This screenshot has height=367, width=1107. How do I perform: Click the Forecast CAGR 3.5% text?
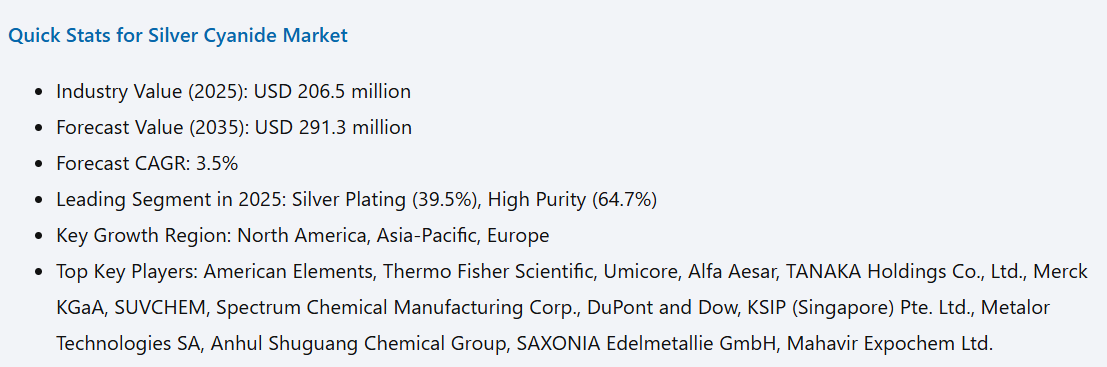pyautogui.click(x=148, y=164)
